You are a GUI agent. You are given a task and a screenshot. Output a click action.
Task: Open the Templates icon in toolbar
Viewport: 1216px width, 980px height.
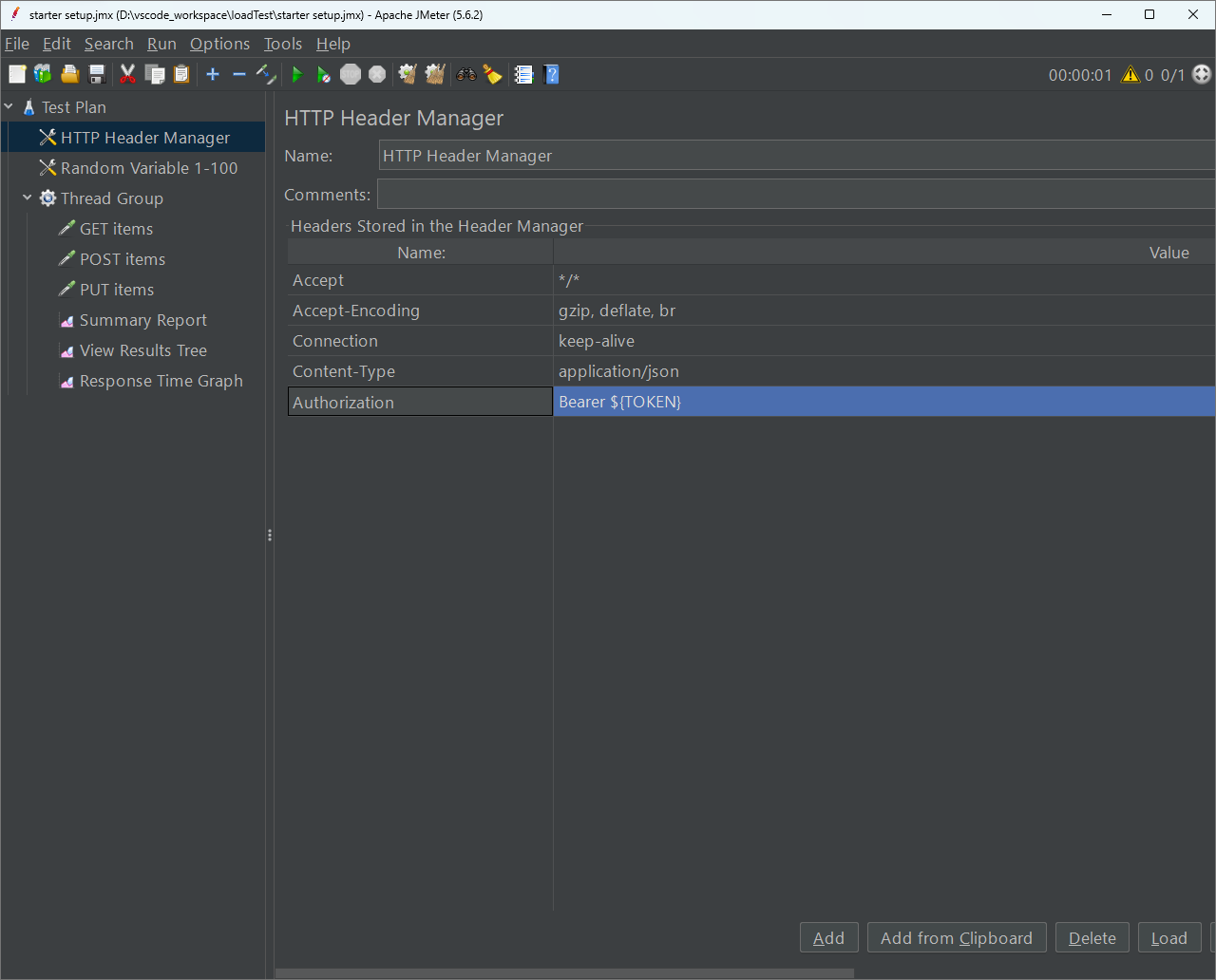pyautogui.click(x=43, y=74)
